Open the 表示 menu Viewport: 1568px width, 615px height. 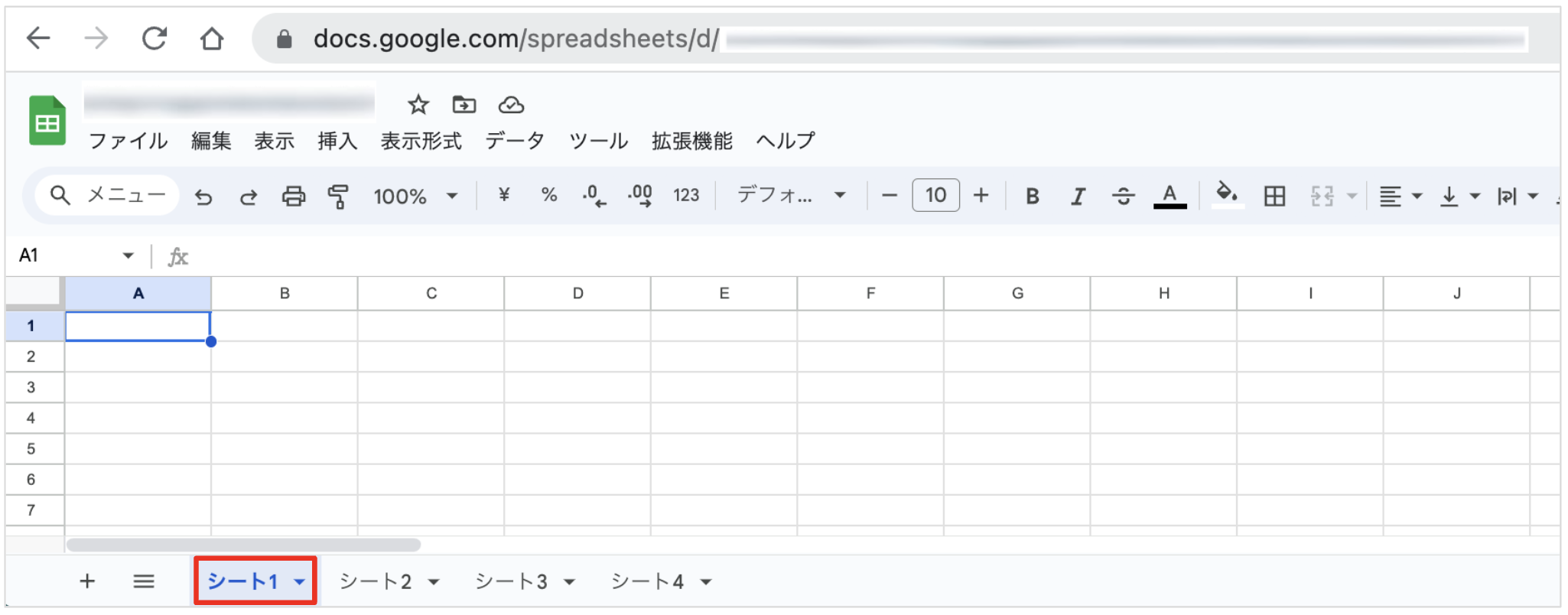pos(274,141)
